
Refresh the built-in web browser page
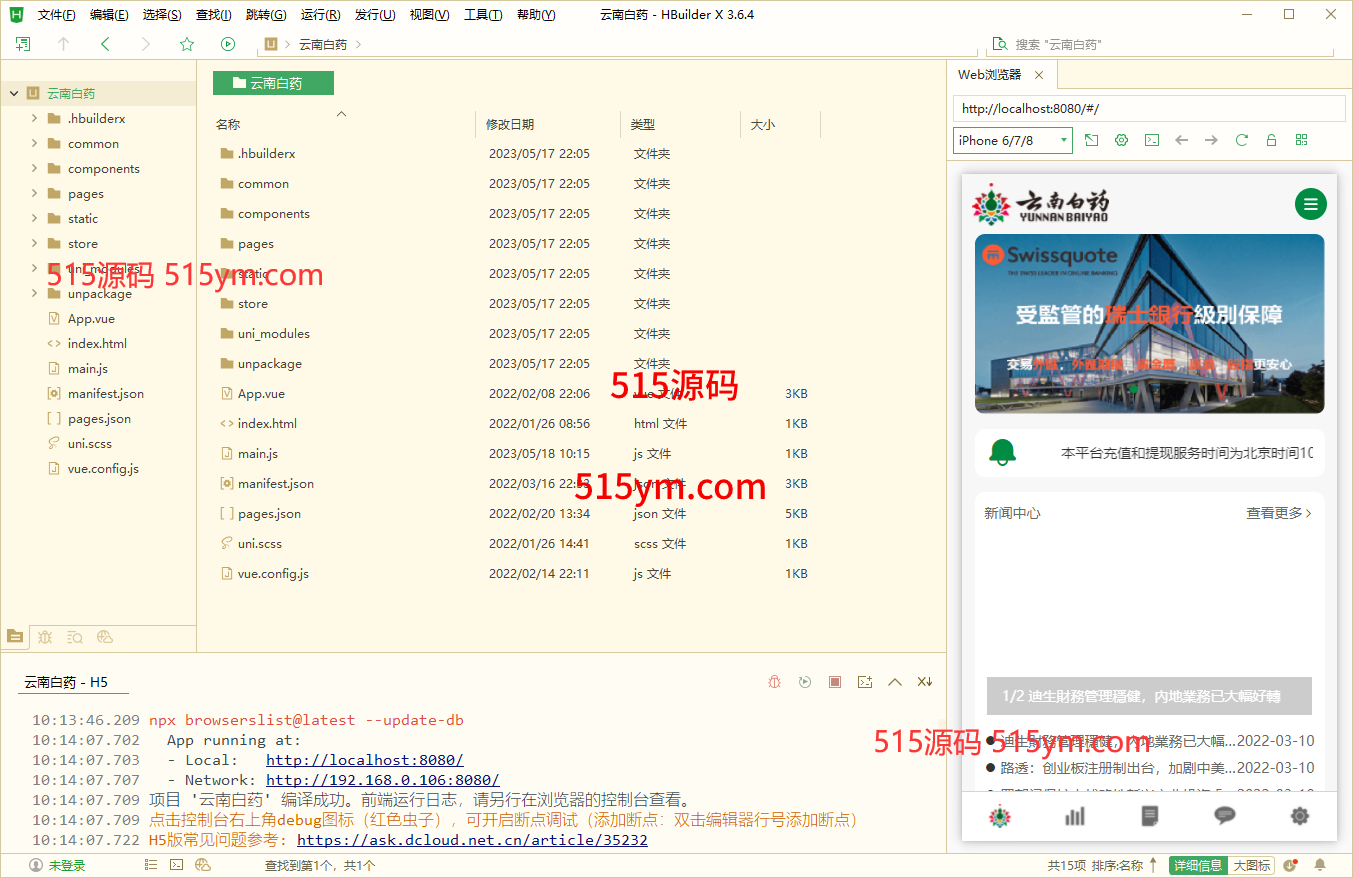click(x=1242, y=141)
